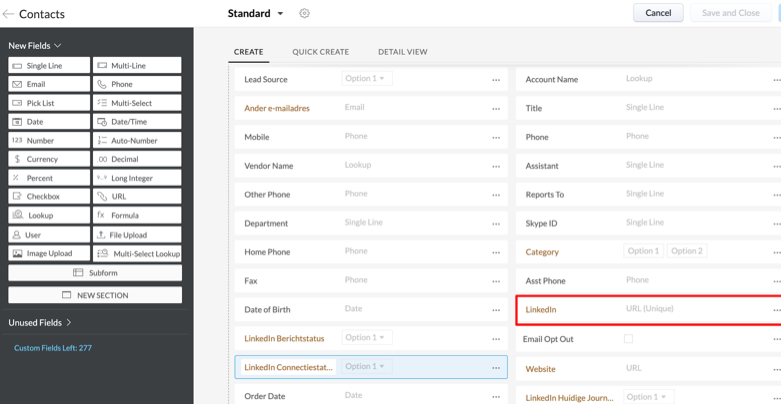This screenshot has height=404, width=781.
Task: Select the Department field label
Action: (x=266, y=224)
